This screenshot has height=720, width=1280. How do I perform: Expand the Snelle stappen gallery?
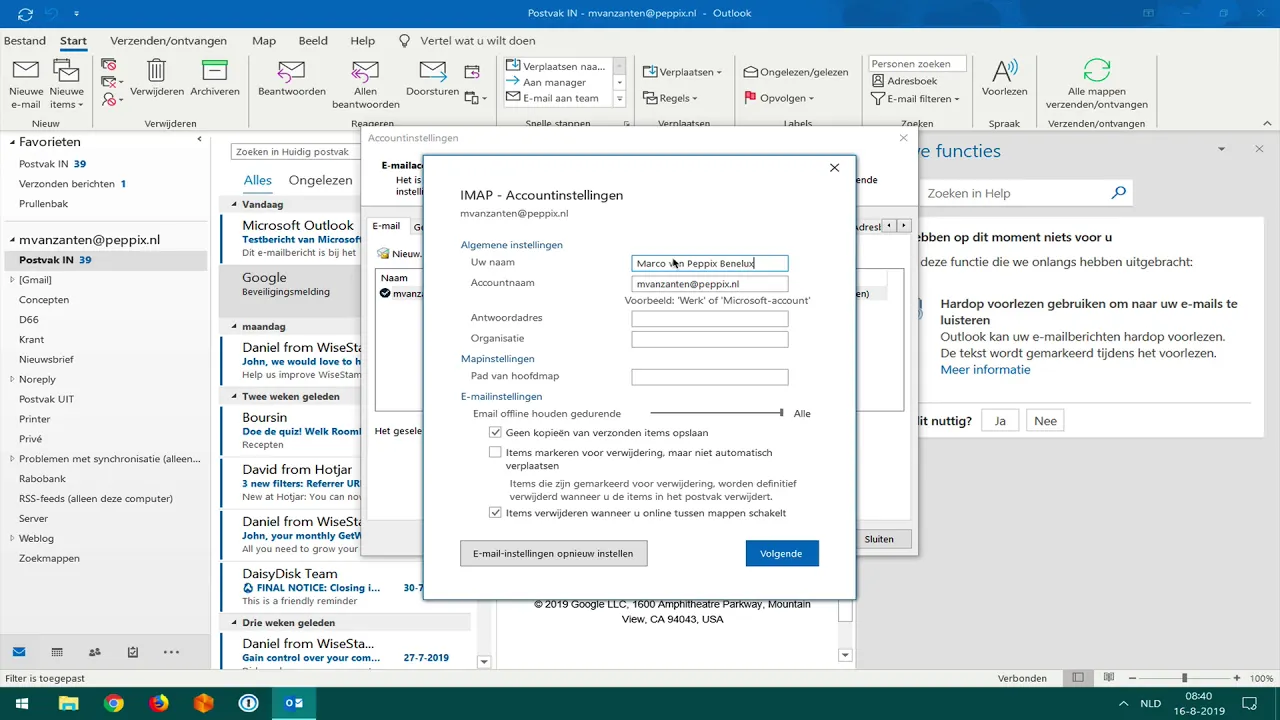point(619,99)
